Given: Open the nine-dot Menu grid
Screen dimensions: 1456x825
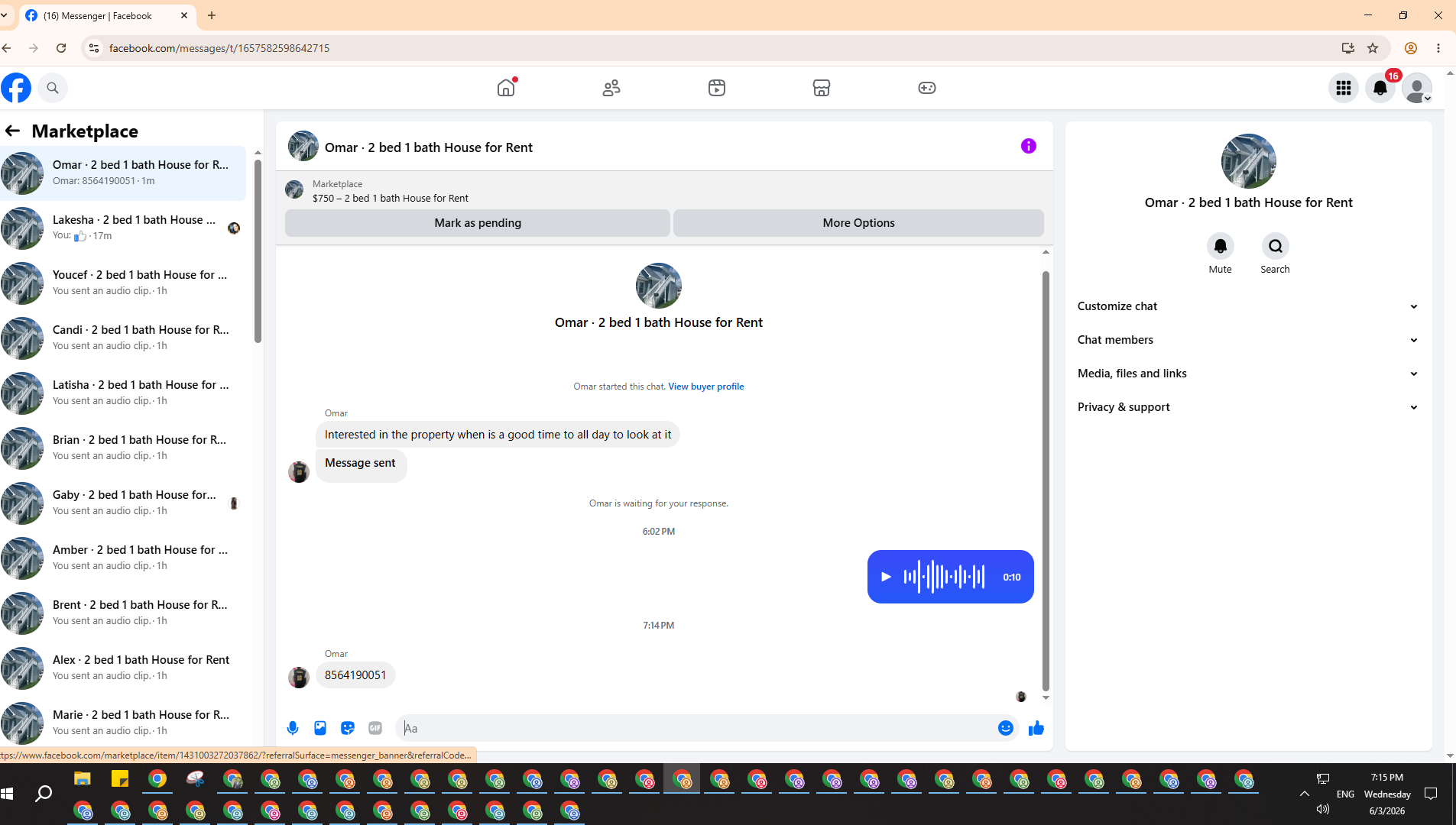Looking at the screenshot, I should 1344,88.
